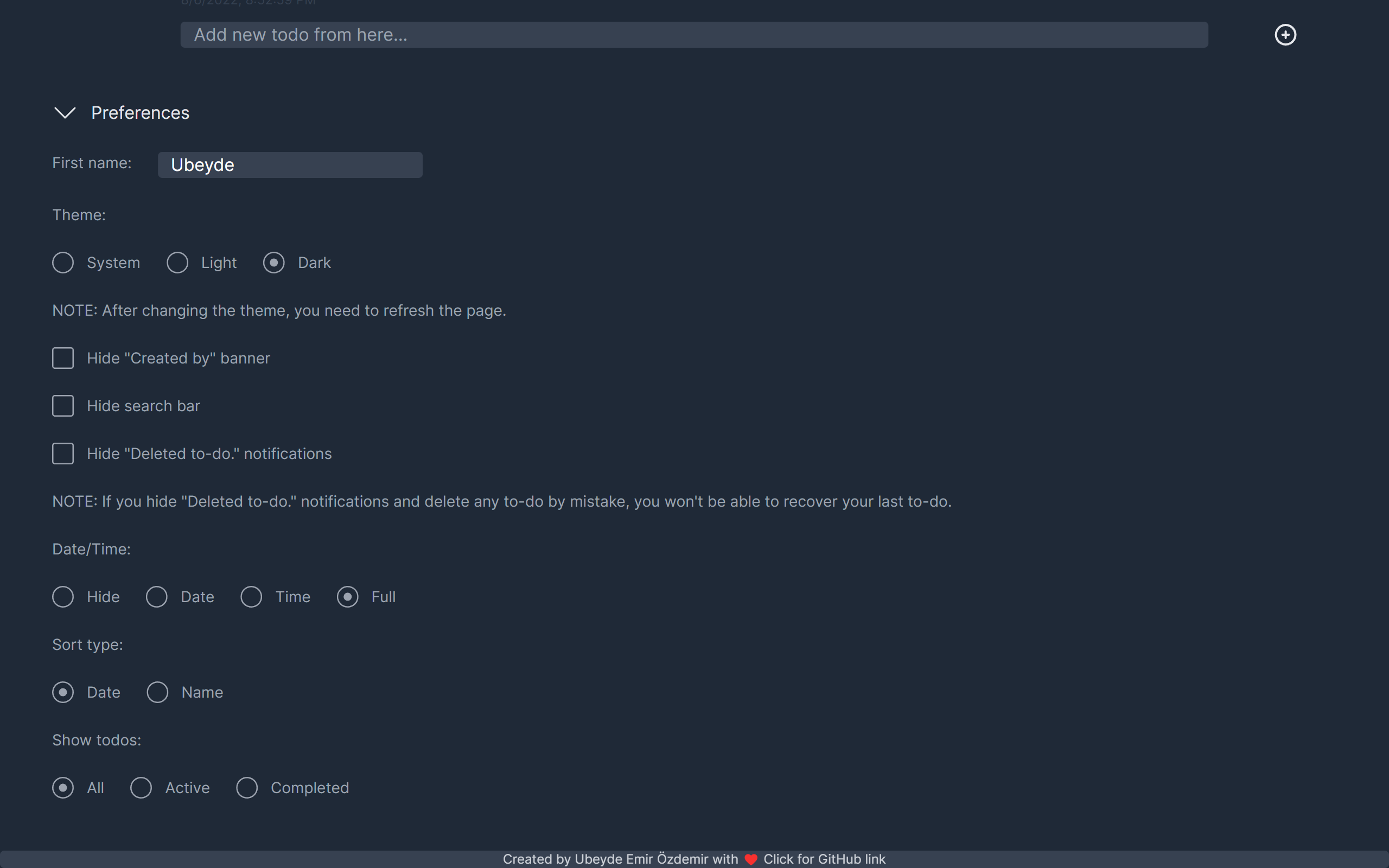
Task: Click the add new todo icon
Action: (1285, 34)
